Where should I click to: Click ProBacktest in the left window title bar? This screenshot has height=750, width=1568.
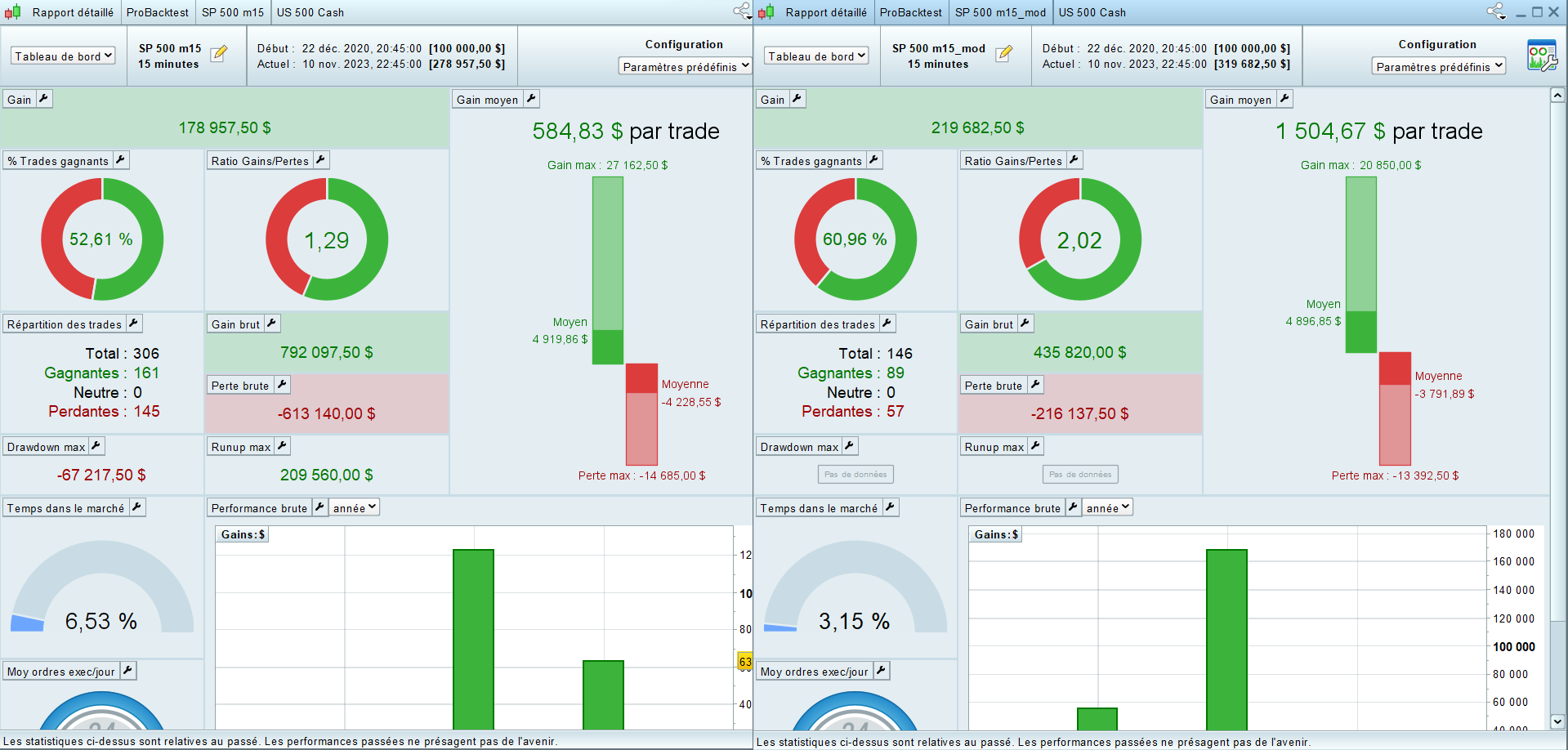158,12
